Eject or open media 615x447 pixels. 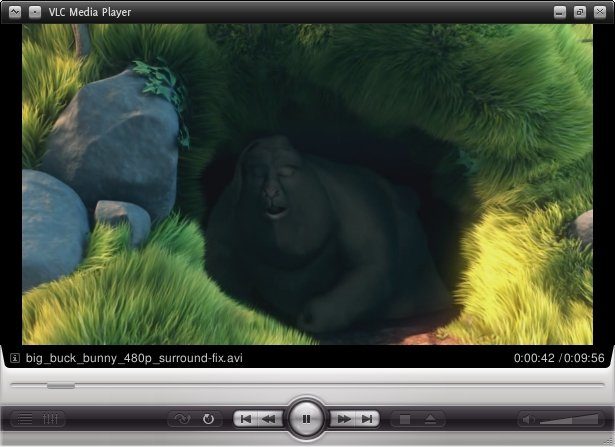click(x=431, y=420)
